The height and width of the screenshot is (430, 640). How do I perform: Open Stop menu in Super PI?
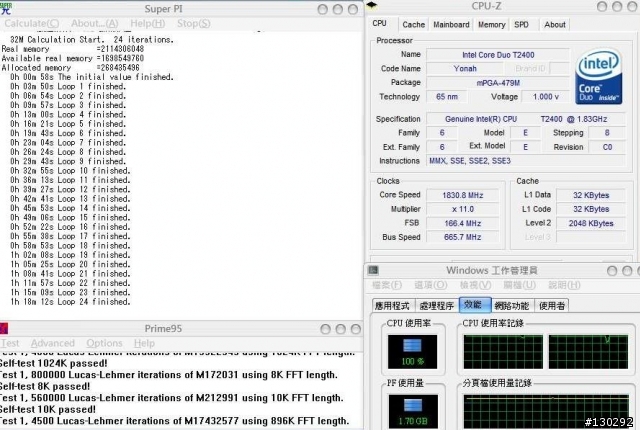click(194, 24)
